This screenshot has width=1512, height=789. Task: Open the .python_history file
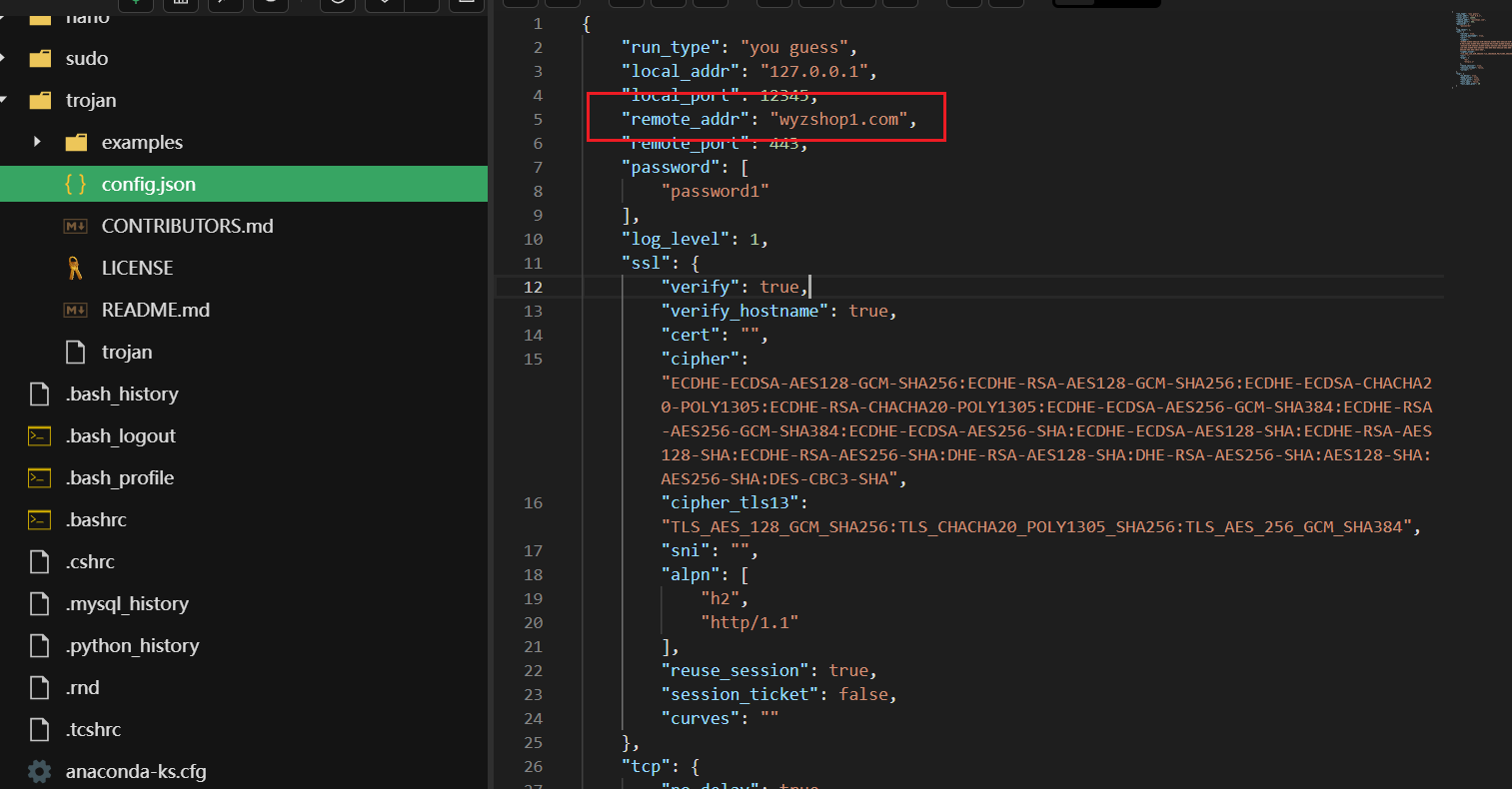pos(133,646)
